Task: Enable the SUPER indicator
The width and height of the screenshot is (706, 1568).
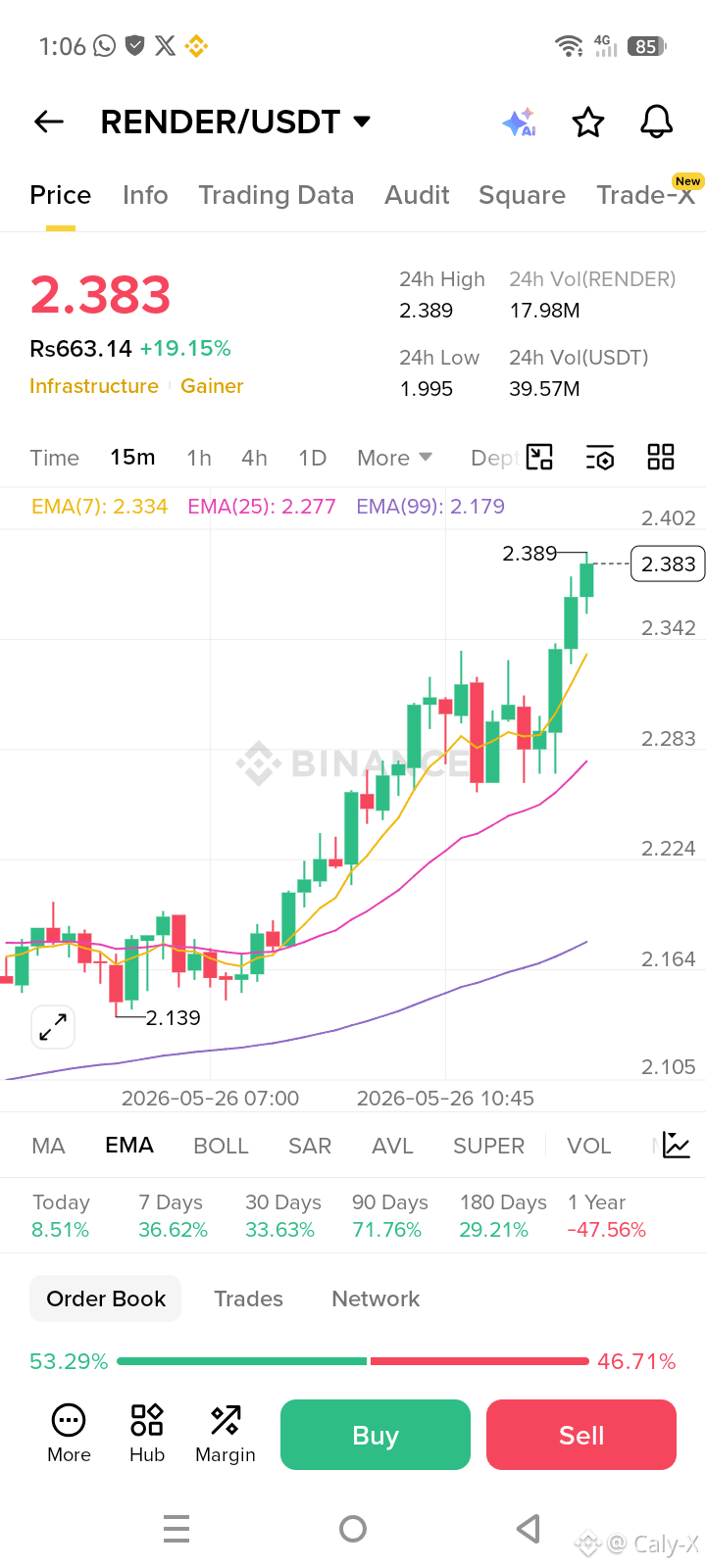Action: coord(488,1146)
